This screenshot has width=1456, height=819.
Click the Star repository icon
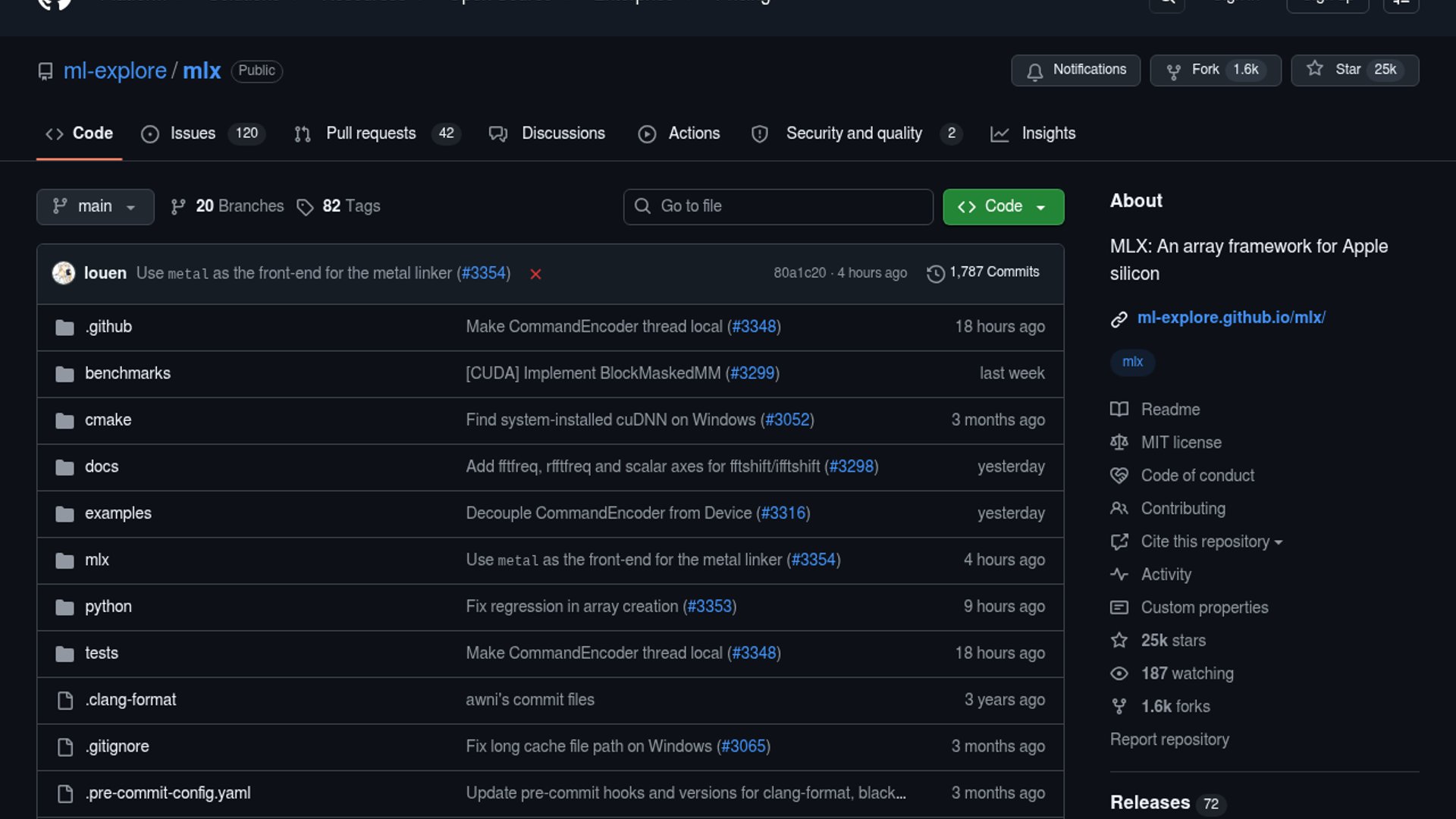coord(1315,69)
